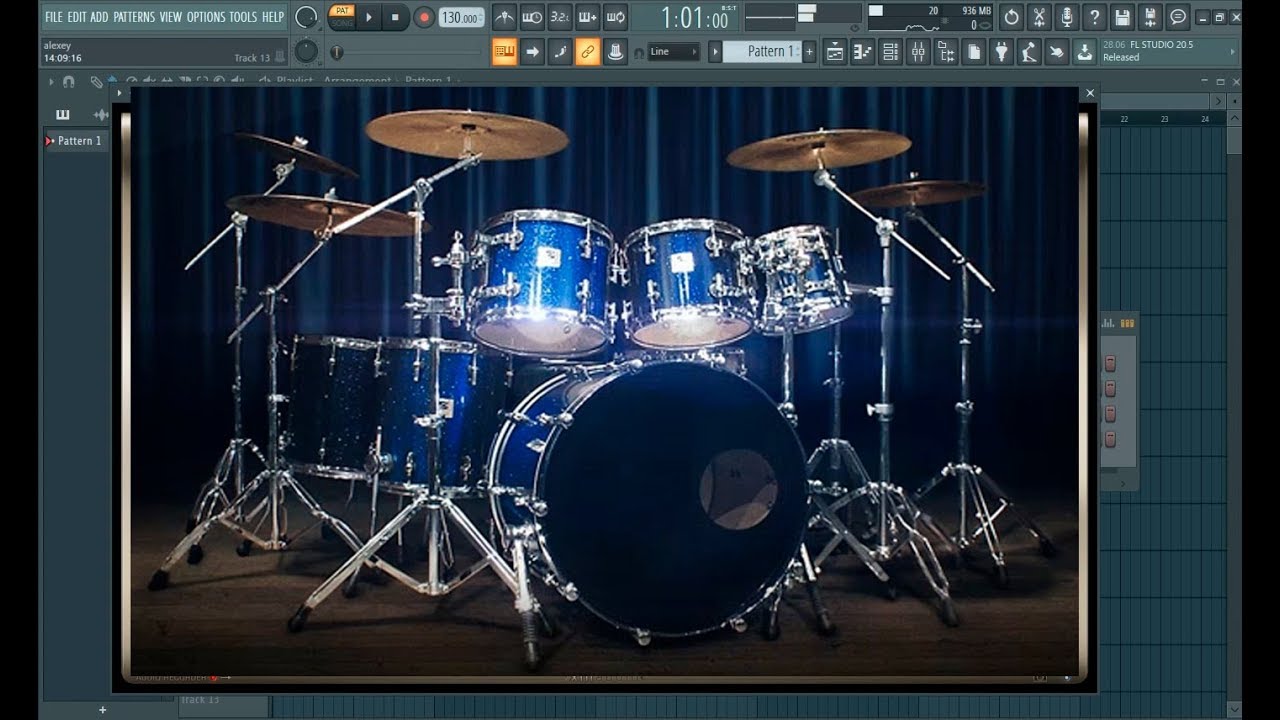Open the Mixer view icon
Viewport: 1280px width, 720px height.
pos(918,52)
